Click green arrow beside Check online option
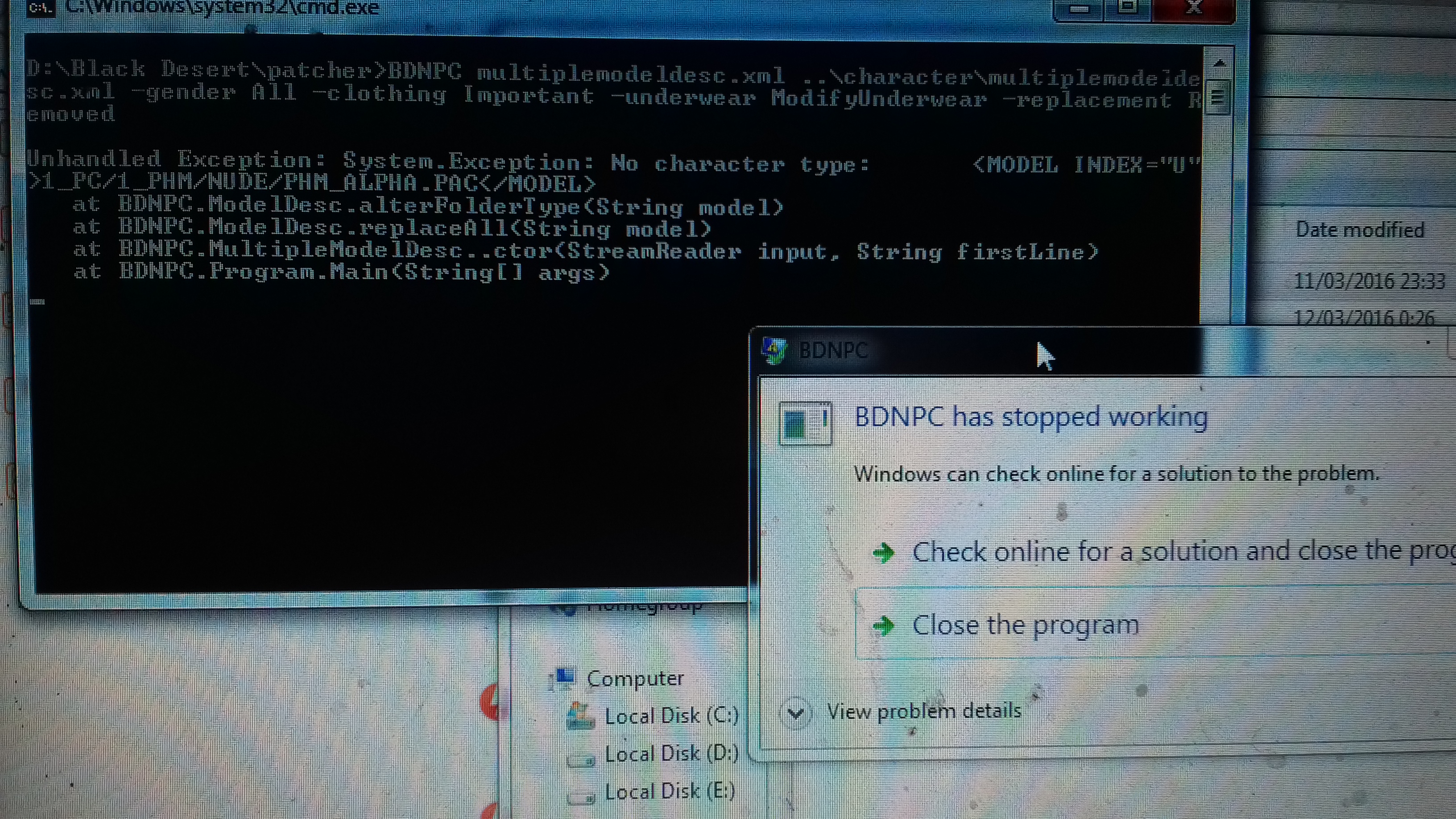The image size is (1456, 819). click(883, 552)
